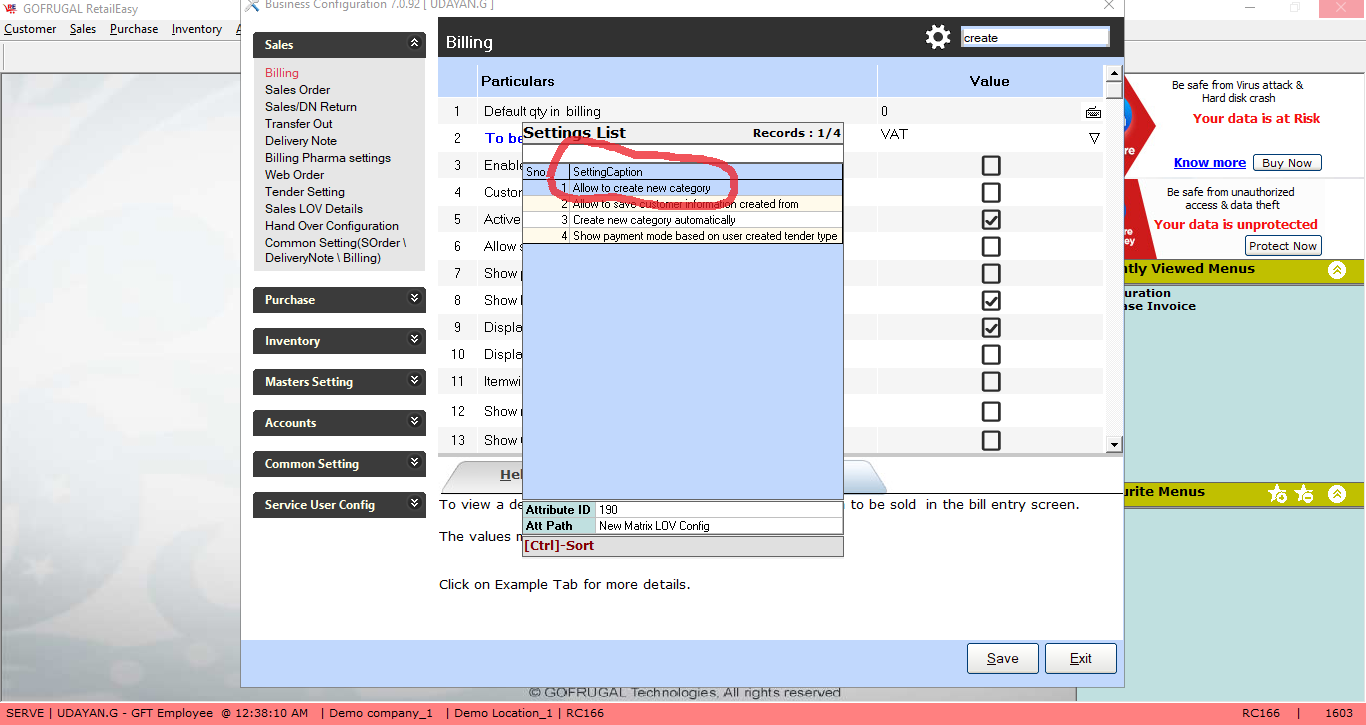Image resolution: width=1366 pixels, height=725 pixels.
Task: Select Billing in the Sales list
Action: 282,73
